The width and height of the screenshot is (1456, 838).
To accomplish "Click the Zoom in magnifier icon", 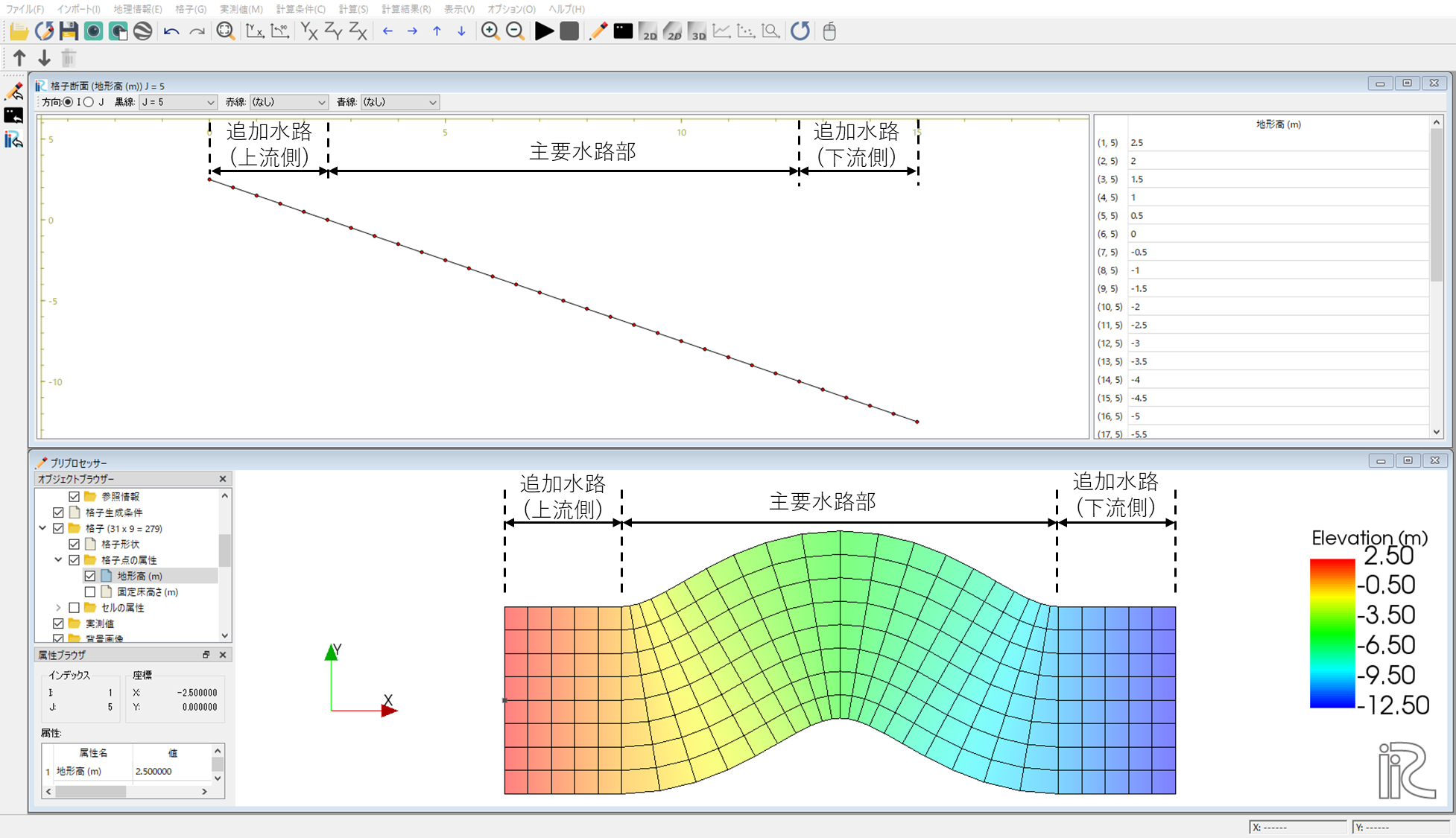I will click(490, 31).
